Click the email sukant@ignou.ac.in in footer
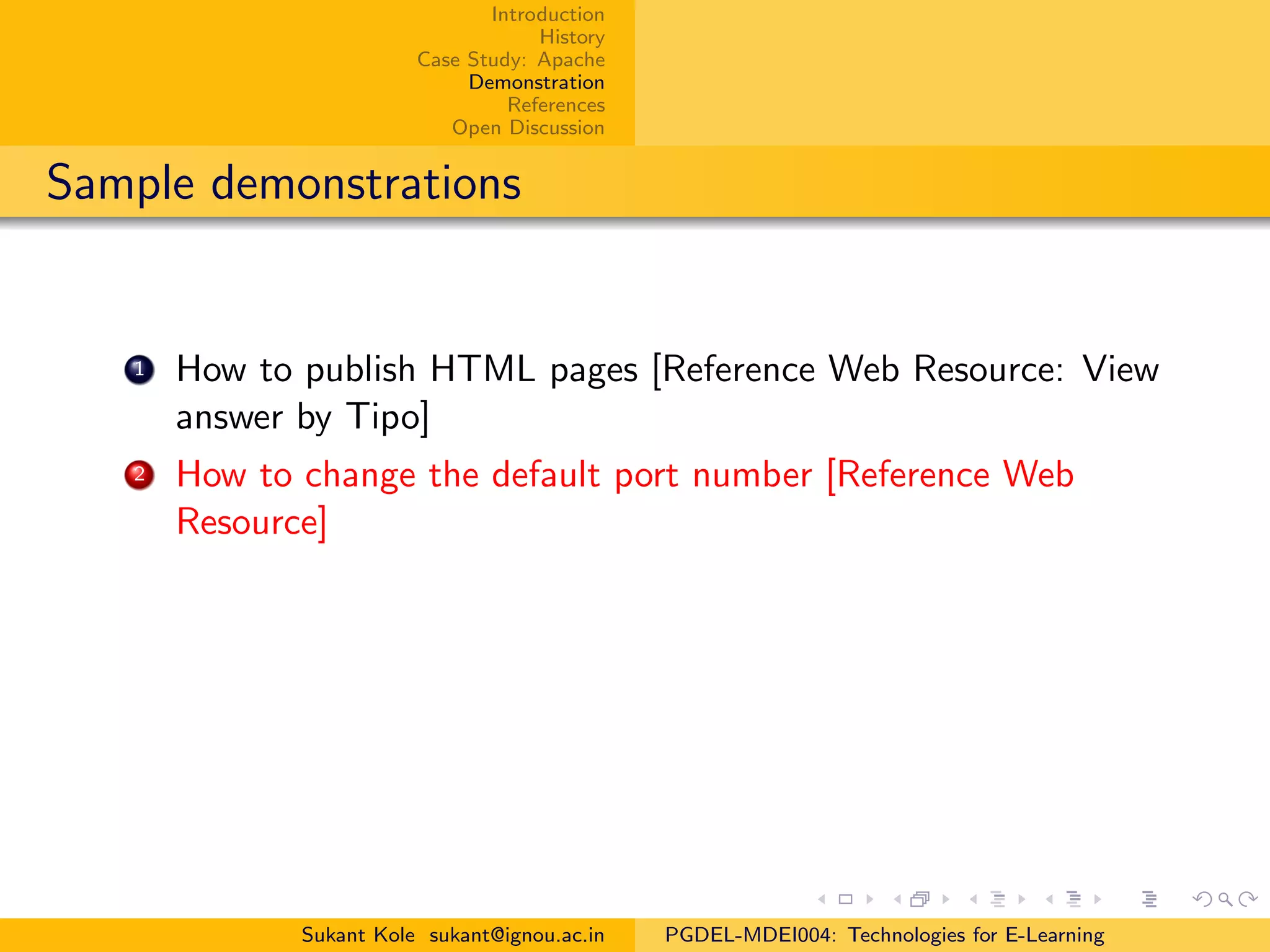The width and height of the screenshot is (1270, 952). click(x=517, y=935)
